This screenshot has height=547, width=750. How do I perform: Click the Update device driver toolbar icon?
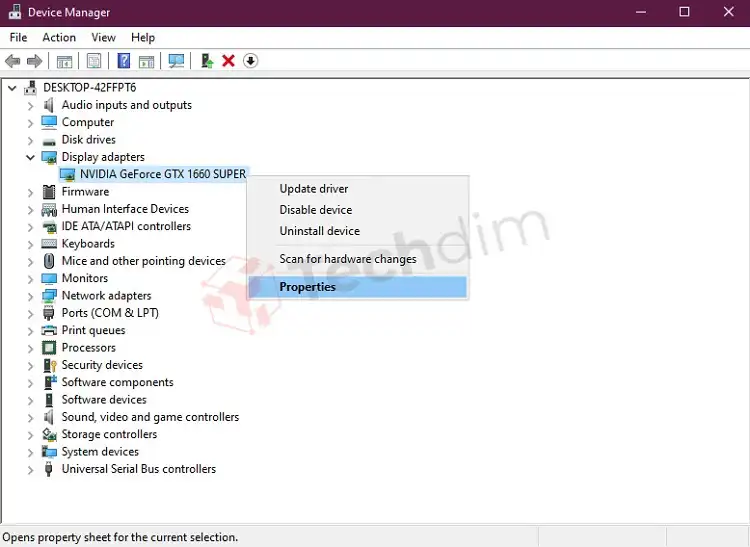pyautogui.click(x=207, y=61)
